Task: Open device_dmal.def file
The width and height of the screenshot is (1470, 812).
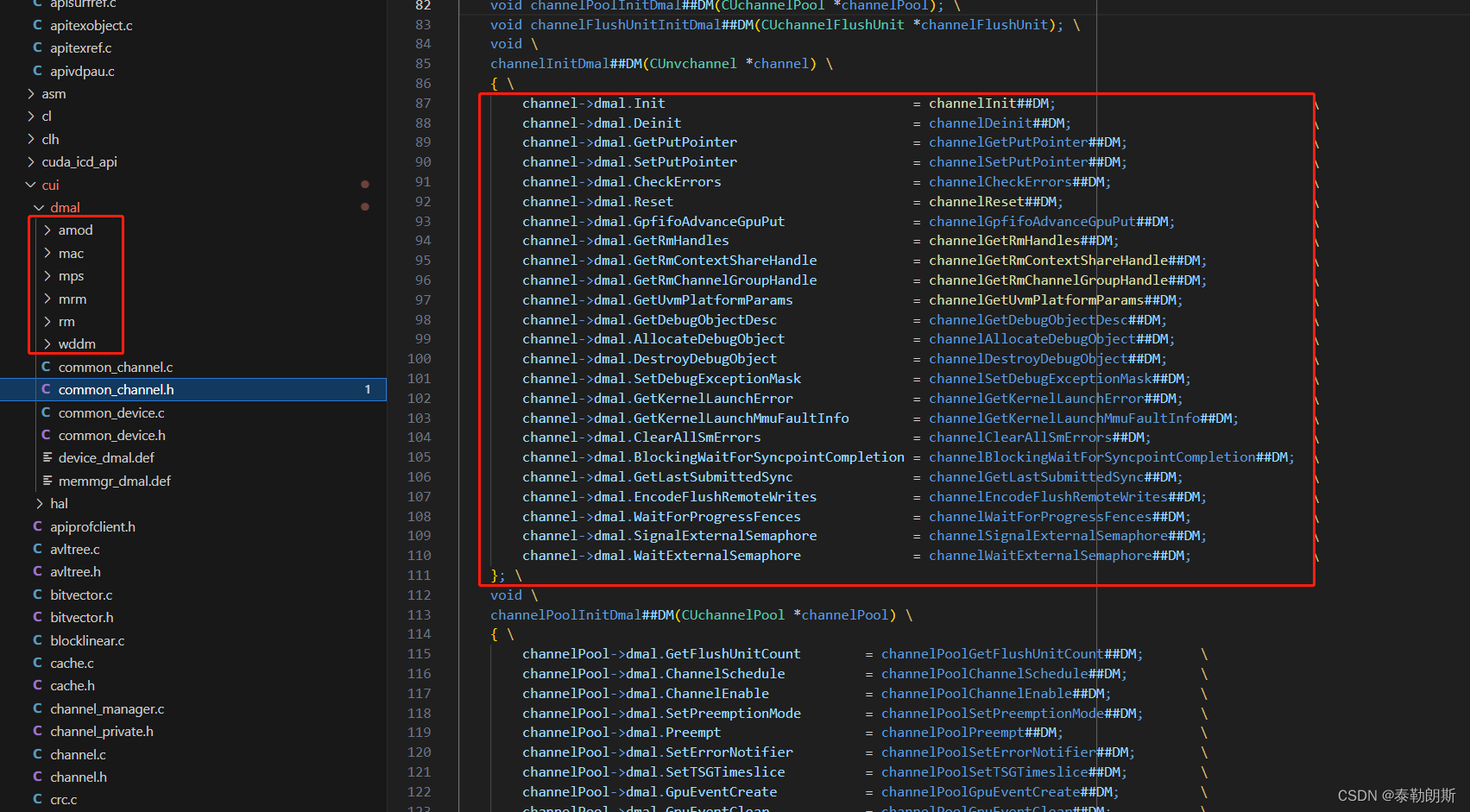Action: pyautogui.click(x=106, y=457)
